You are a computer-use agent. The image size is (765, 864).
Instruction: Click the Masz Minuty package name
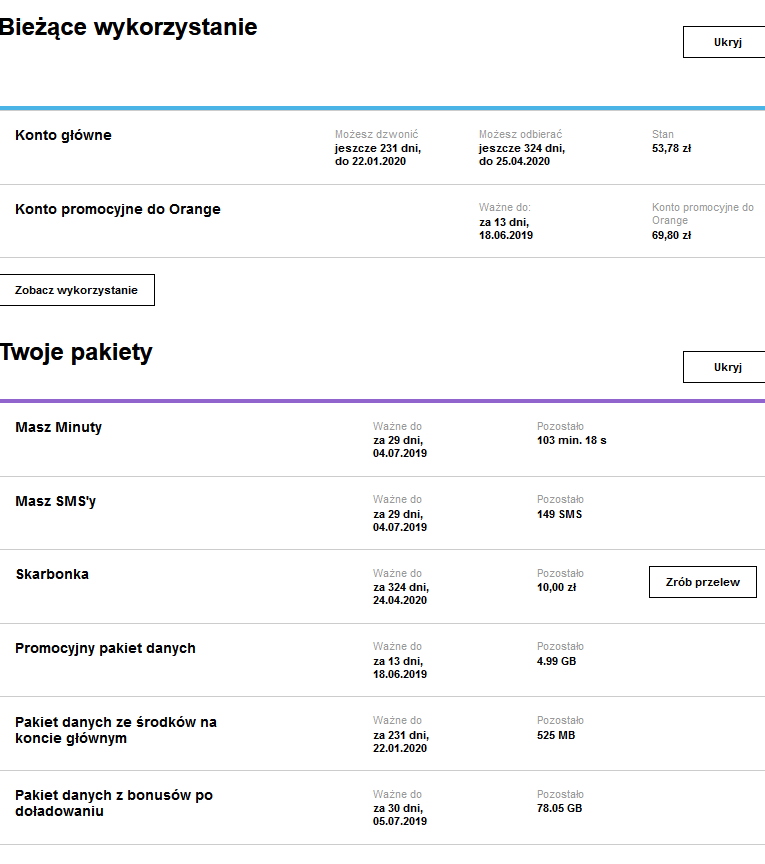59,427
